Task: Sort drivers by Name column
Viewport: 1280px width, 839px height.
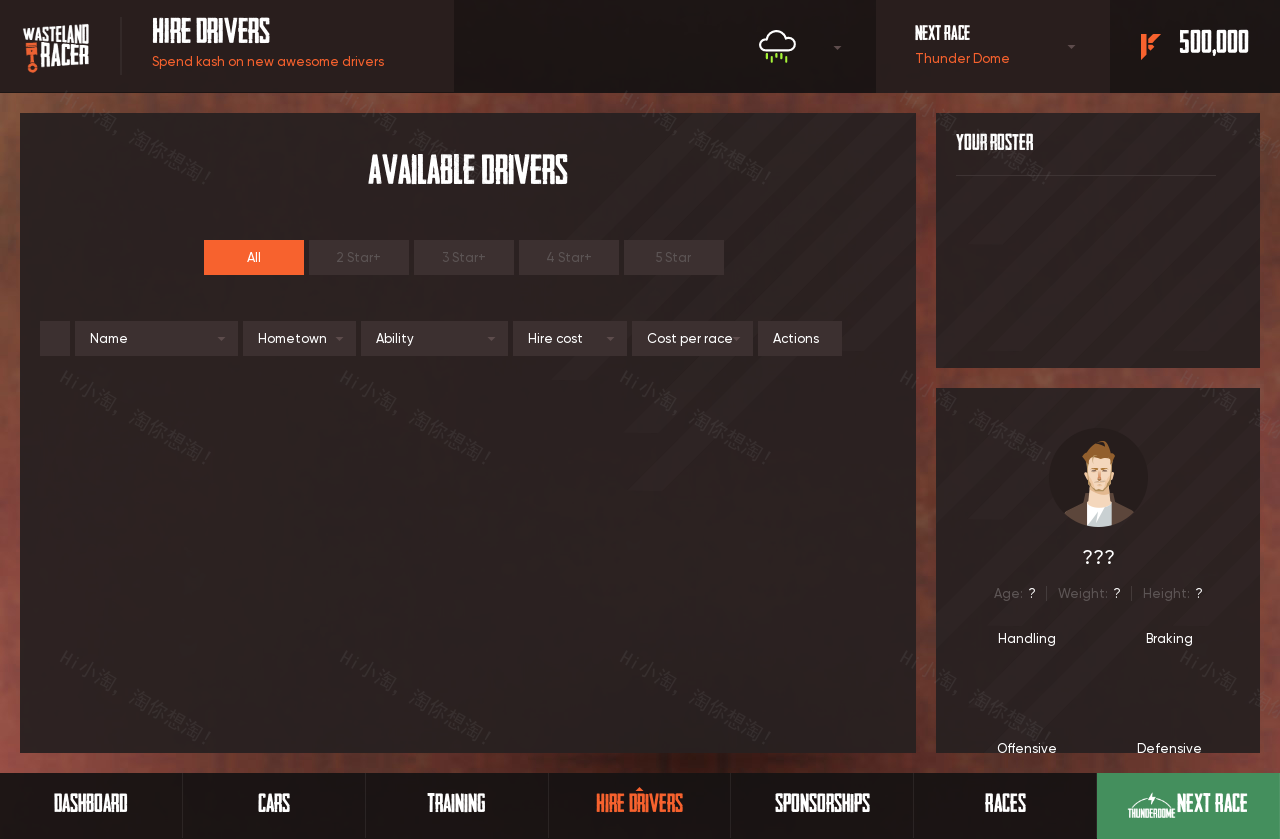Action: [x=156, y=339]
